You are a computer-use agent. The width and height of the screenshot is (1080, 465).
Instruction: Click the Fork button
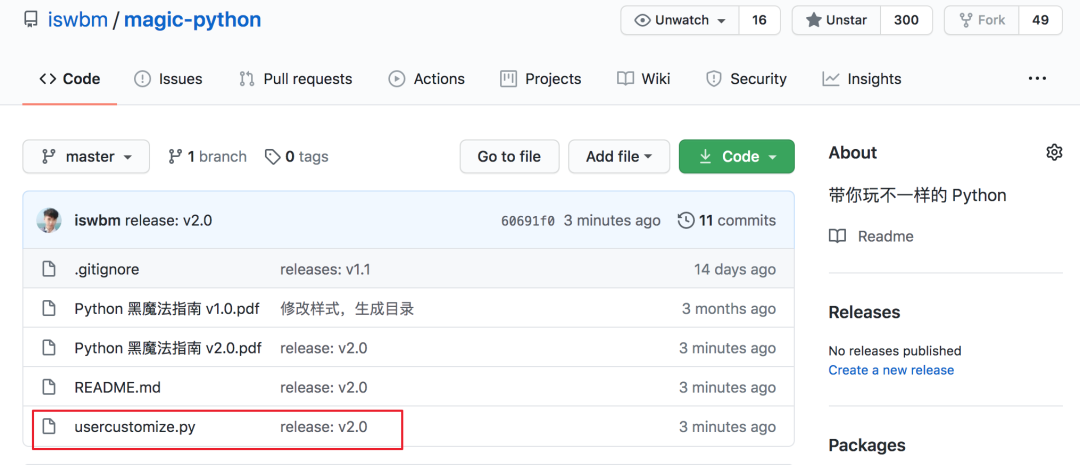pos(981,20)
